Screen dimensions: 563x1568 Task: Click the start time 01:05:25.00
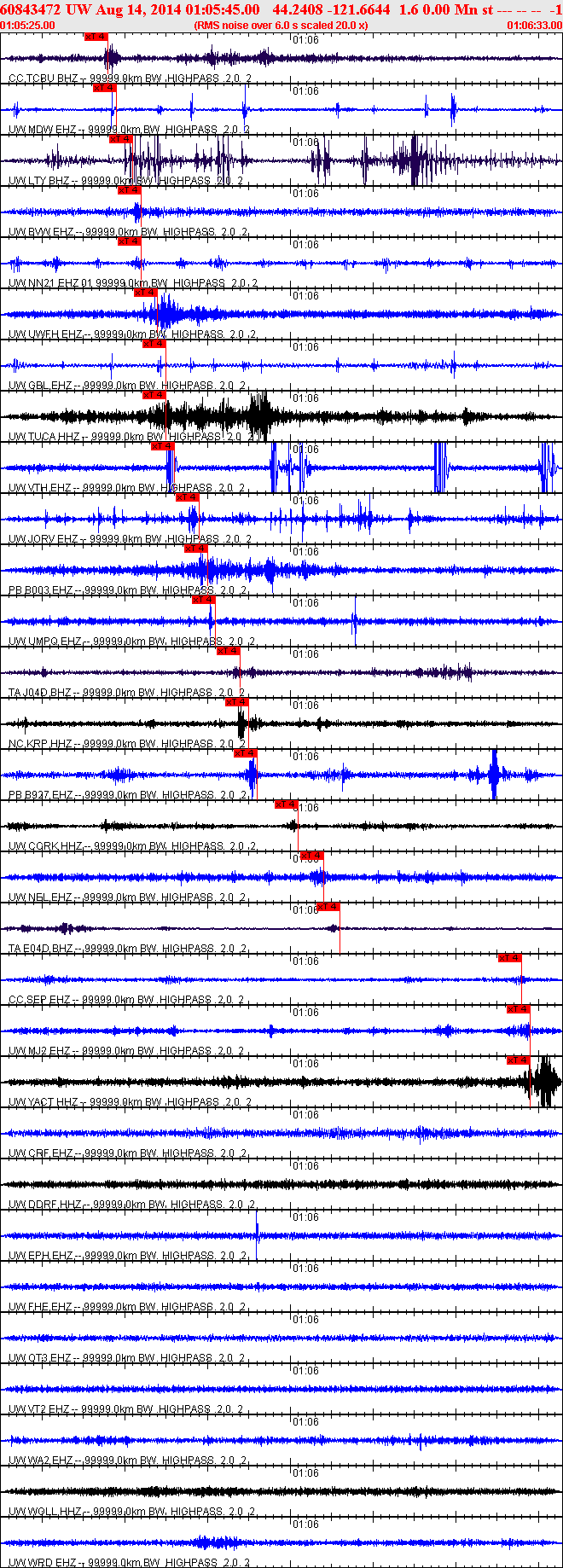(28, 26)
